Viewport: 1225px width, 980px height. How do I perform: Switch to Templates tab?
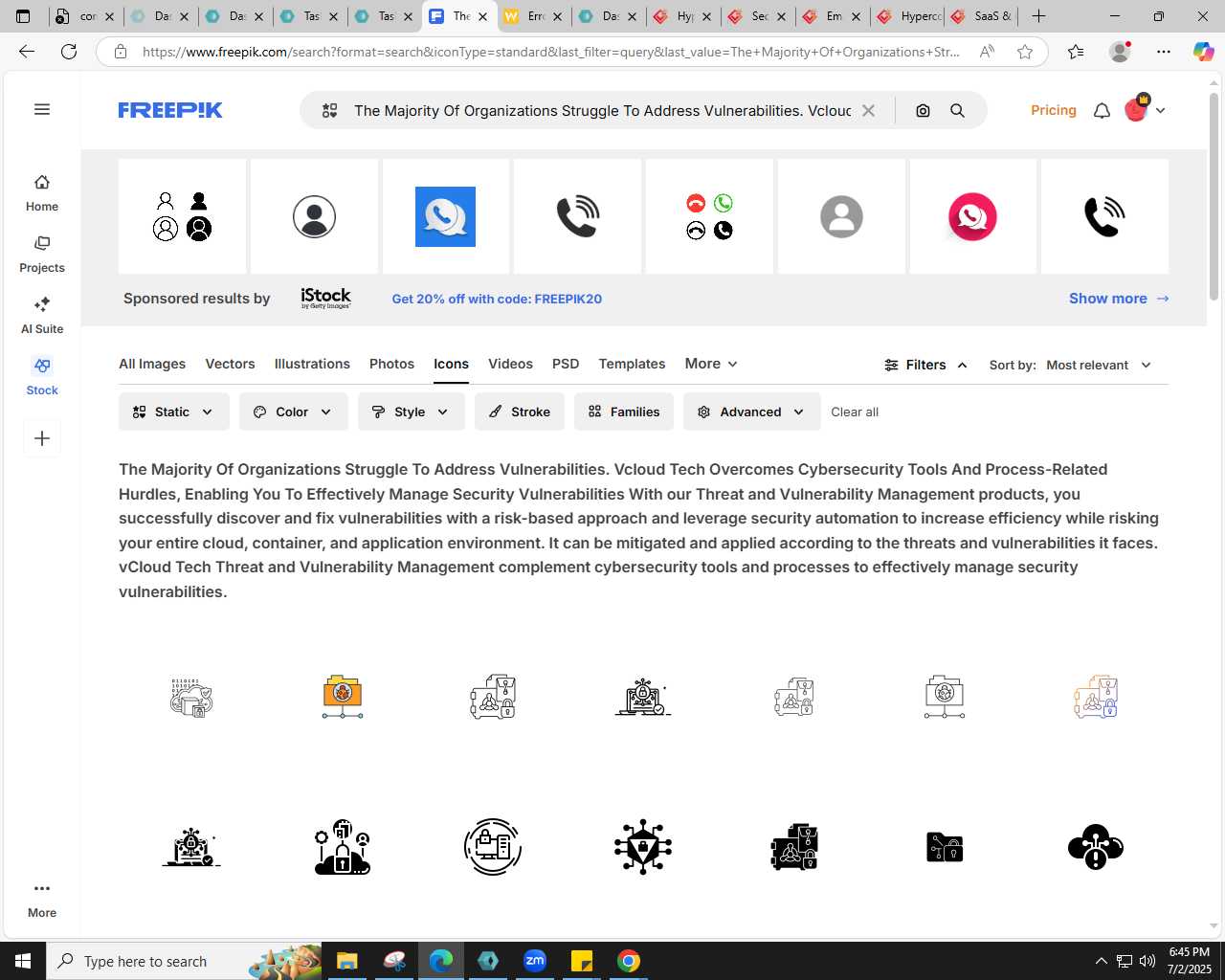[632, 364]
